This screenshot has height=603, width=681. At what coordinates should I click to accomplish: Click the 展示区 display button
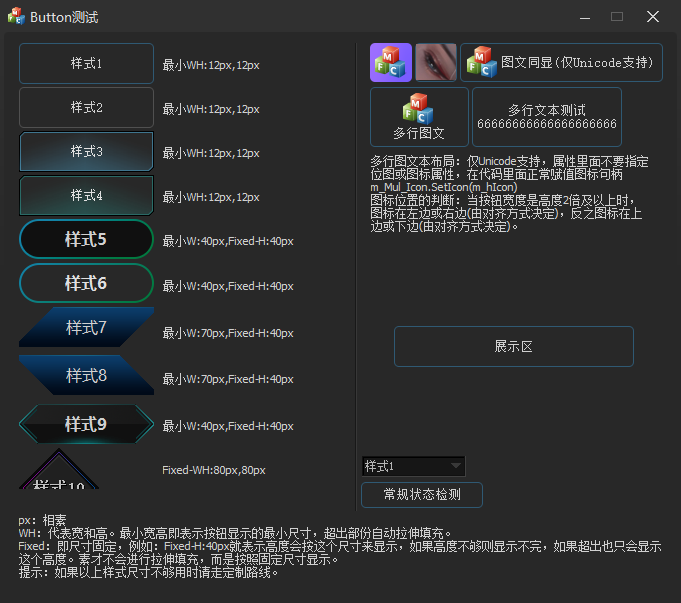click(x=514, y=347)
